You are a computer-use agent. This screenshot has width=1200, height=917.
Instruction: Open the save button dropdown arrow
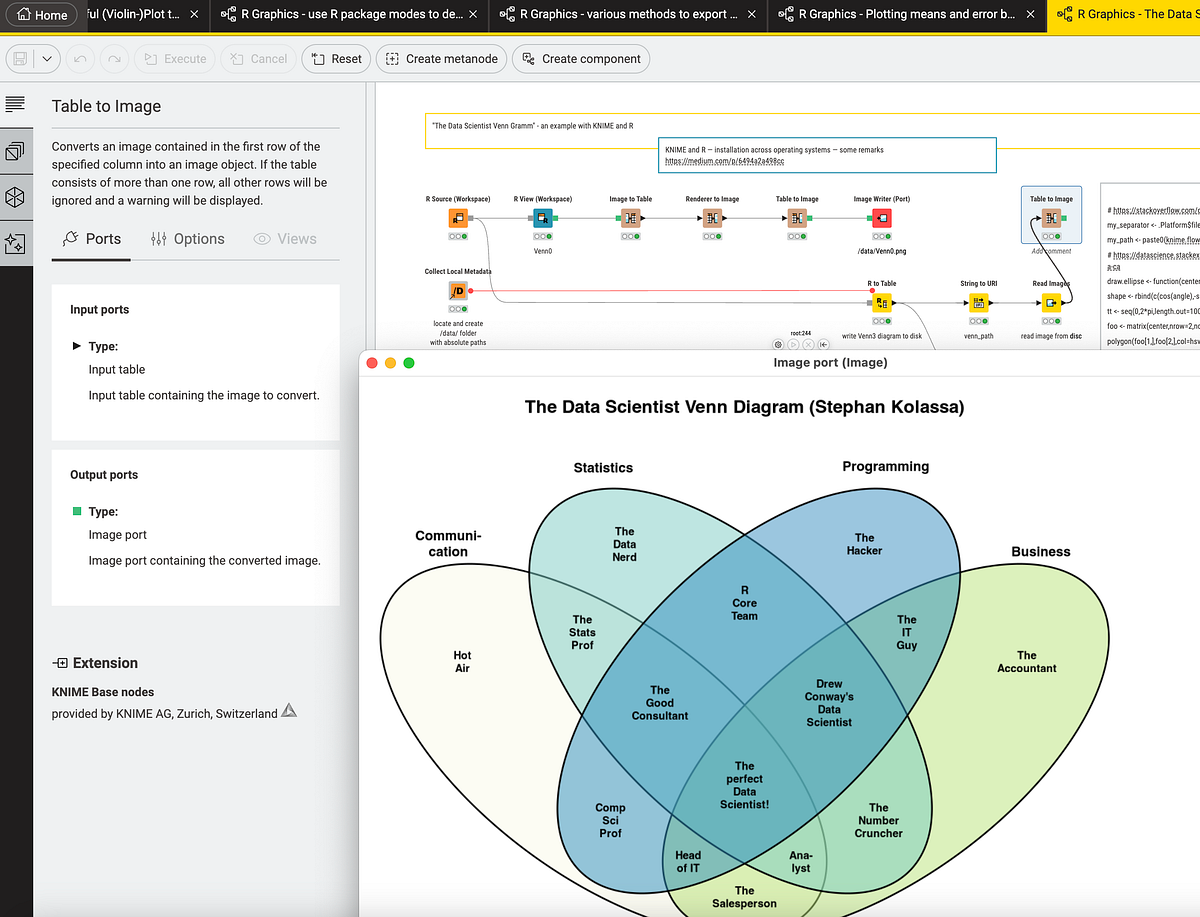point(48,59)
